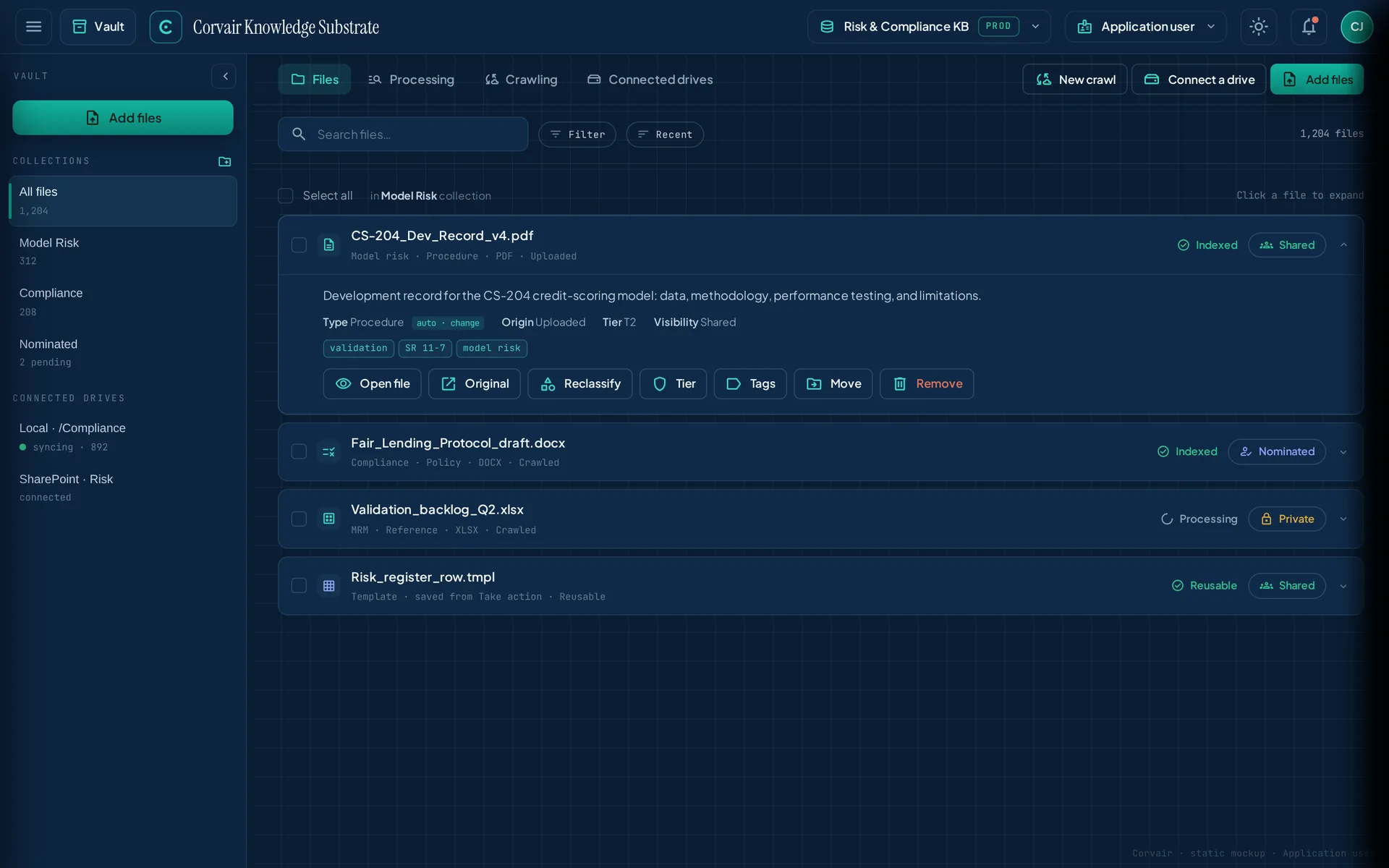Viewport: 1389px width, 868px height.
Task: Open the hamburger menu
Action: click(33, 27)
